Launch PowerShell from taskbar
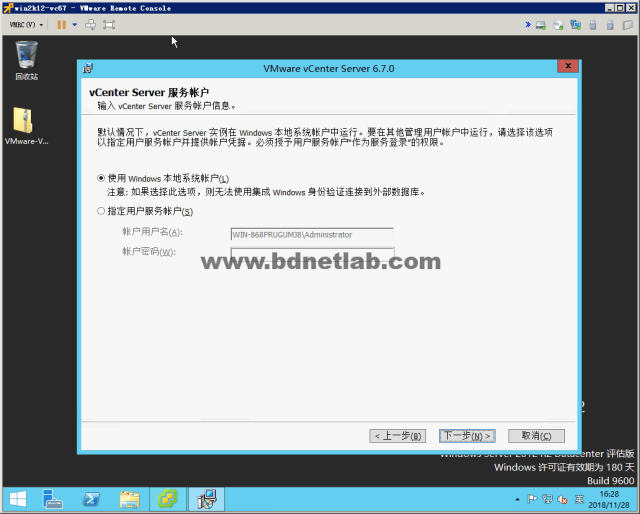 [x=91, y=499]
